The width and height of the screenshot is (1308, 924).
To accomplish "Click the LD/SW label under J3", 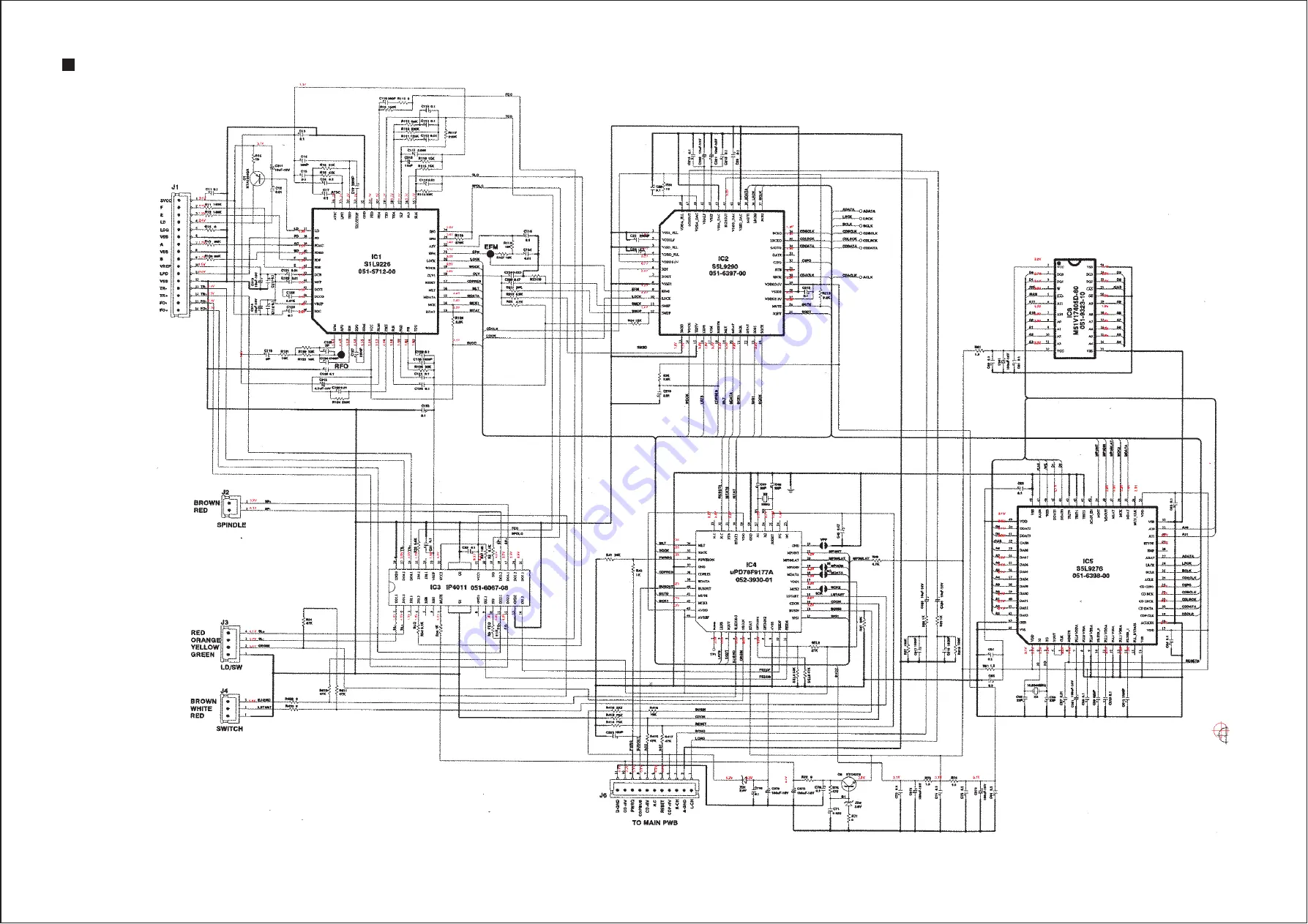I will coord(231,667).
